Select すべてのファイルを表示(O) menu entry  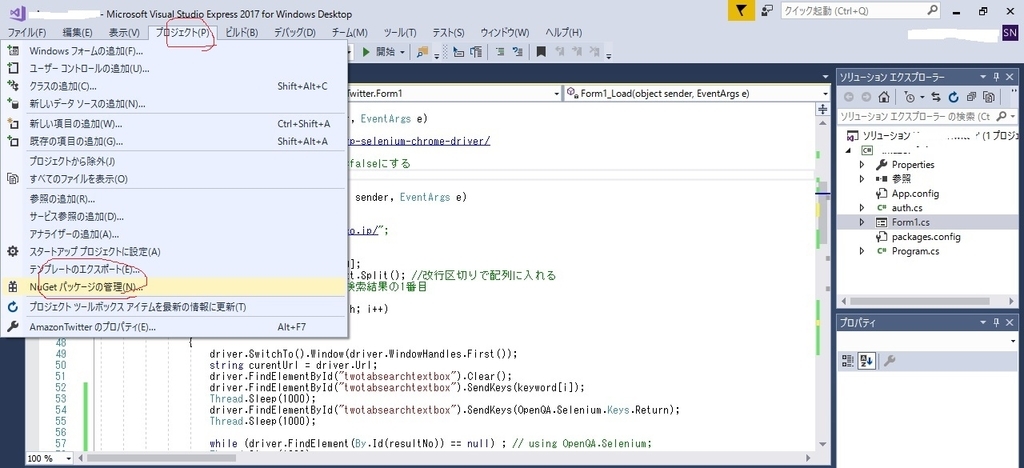pyautogui.click(x=173, y=179)
